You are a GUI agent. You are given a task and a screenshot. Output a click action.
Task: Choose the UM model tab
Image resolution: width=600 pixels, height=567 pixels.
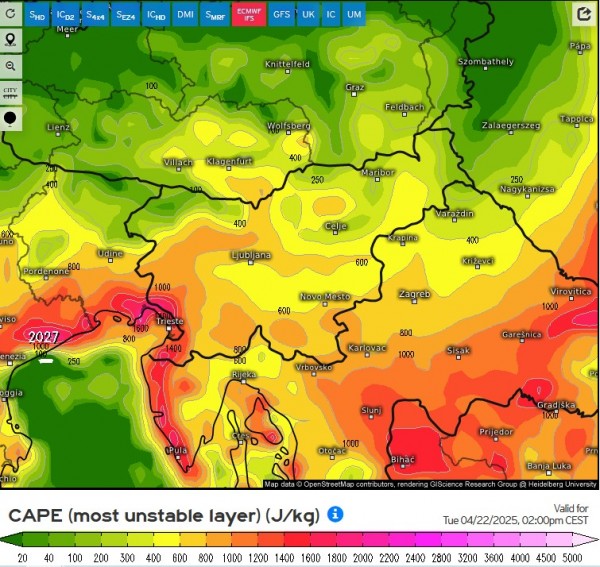pos(354,15)
